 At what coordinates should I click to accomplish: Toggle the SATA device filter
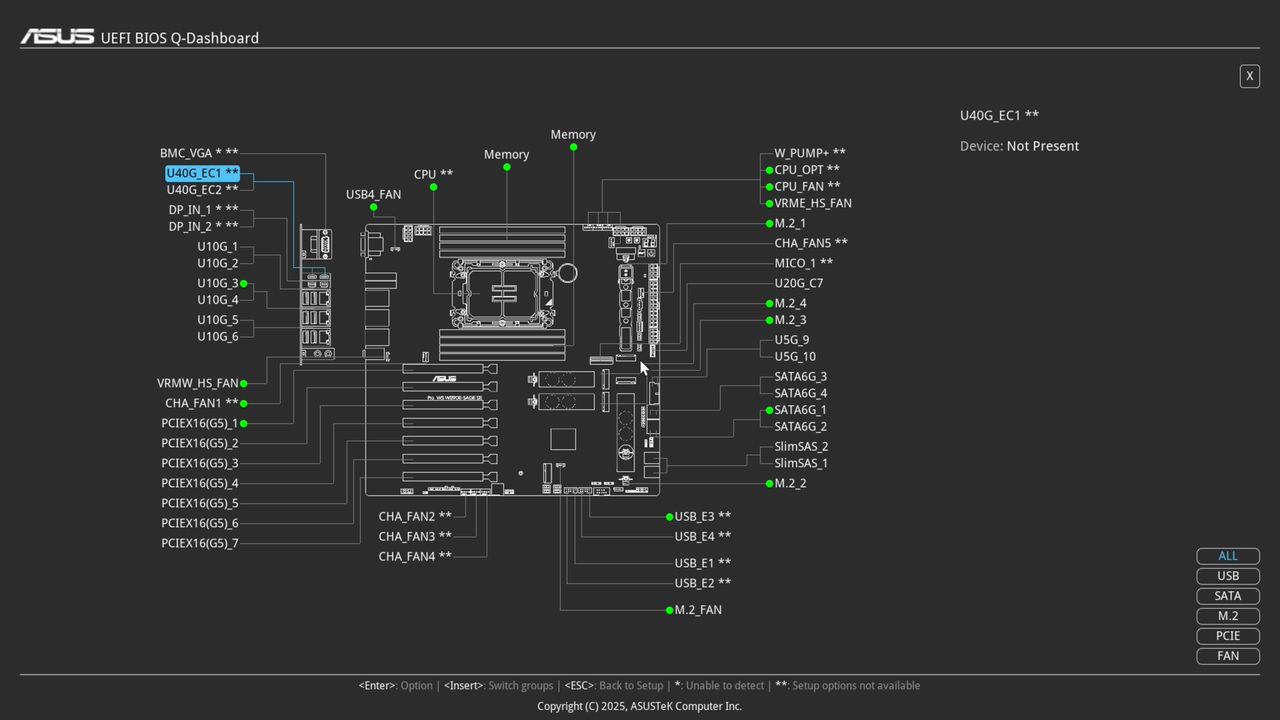[1227, 595]
